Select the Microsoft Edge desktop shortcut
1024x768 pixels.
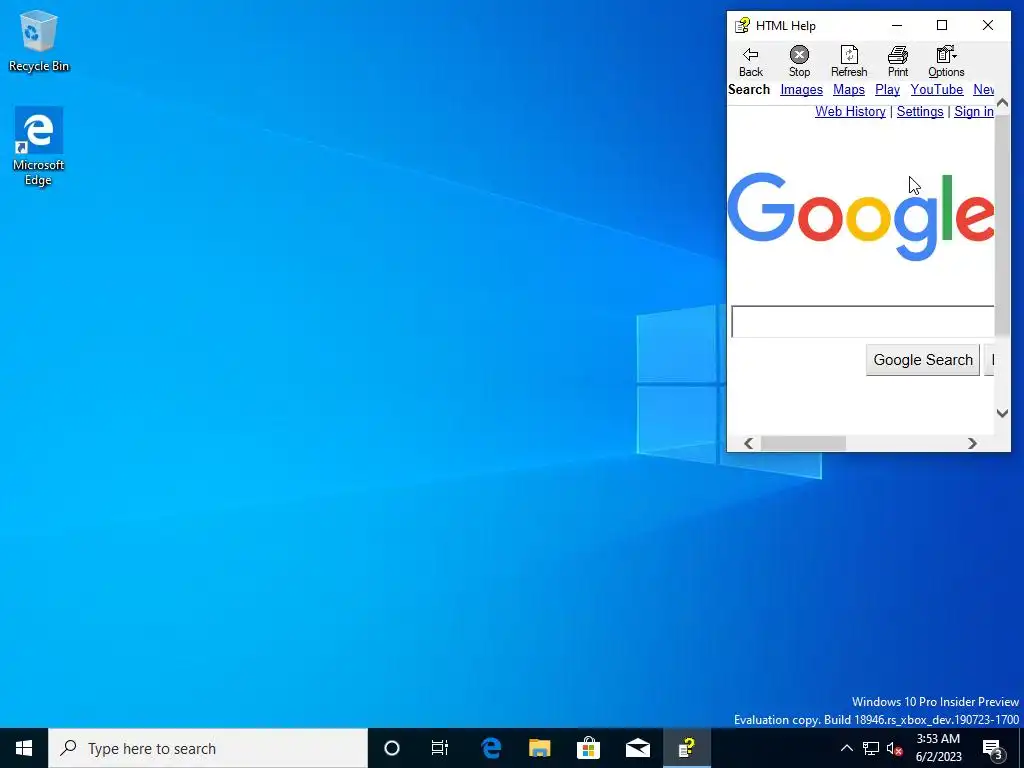coord(39,147)
